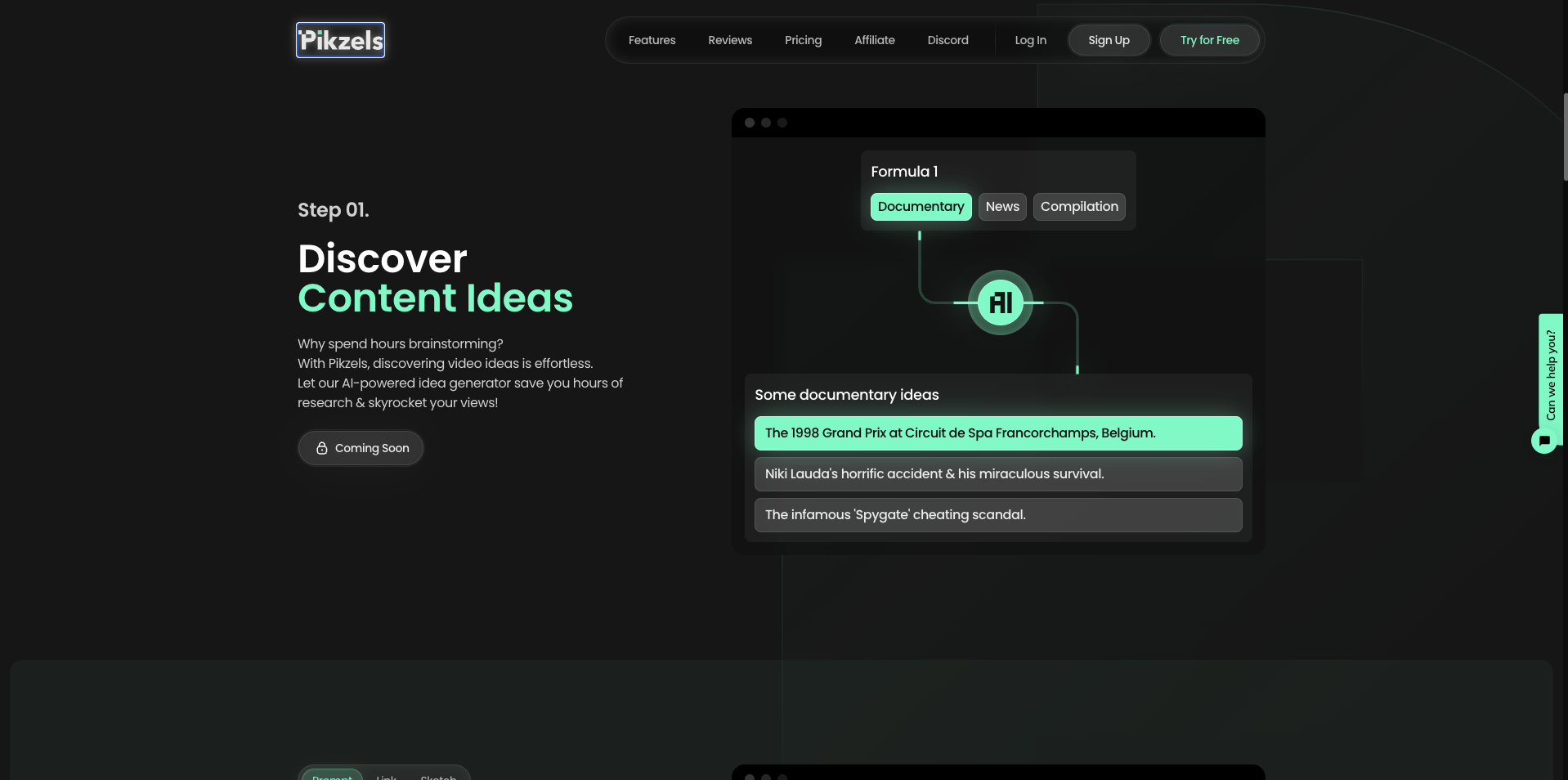The width and height of the screenshot is (1568, 780).
Task: Click the round AI icon
Action: 1001,303
